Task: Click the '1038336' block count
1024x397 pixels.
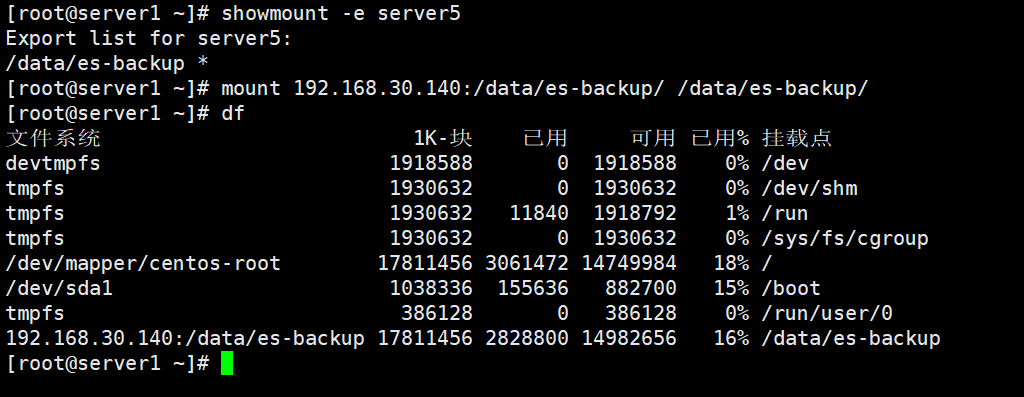Action: point(431,289)
